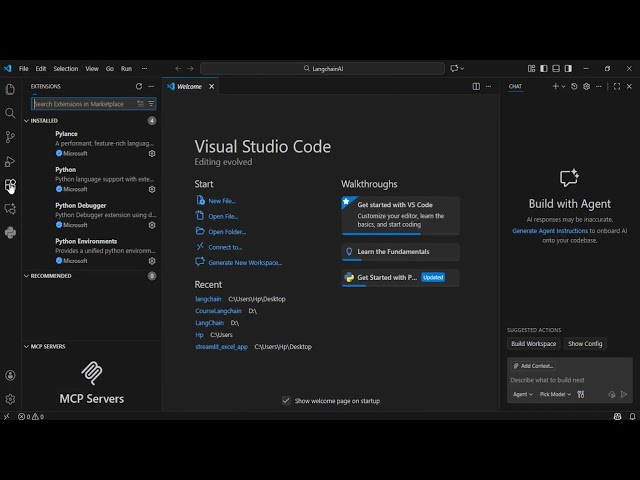Open the Selection menu
This screenshot has height=480, width=640.
[66, 69]
